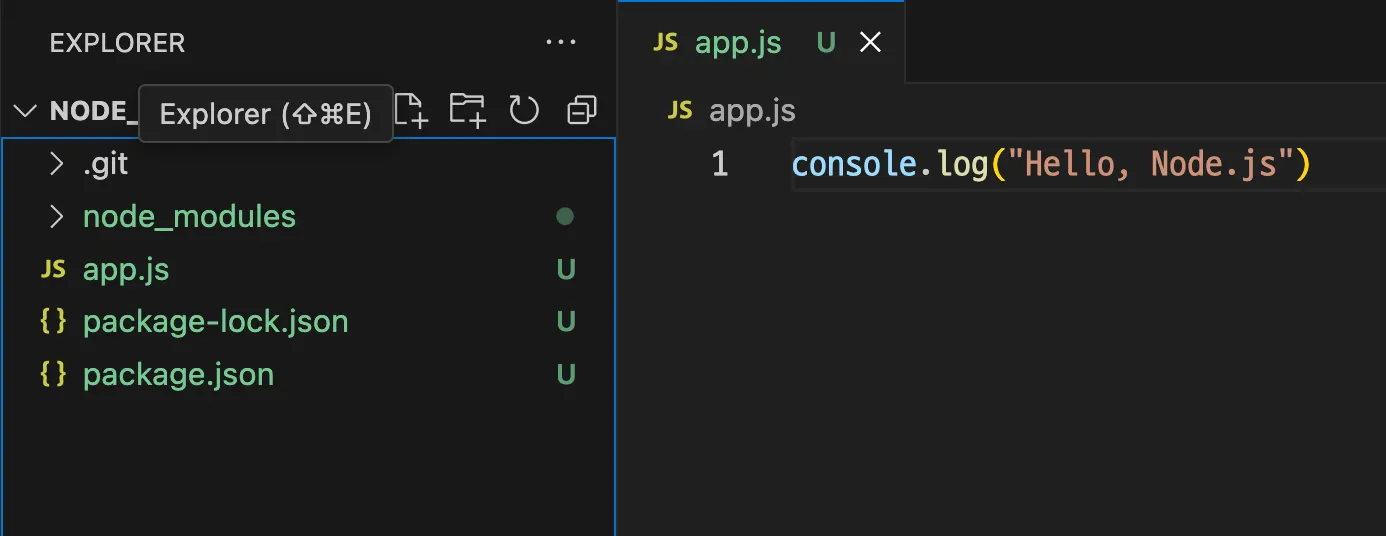Place cursor in the console.log code line
Viewport: 1386px width, 536px height.
[1050, 164]
